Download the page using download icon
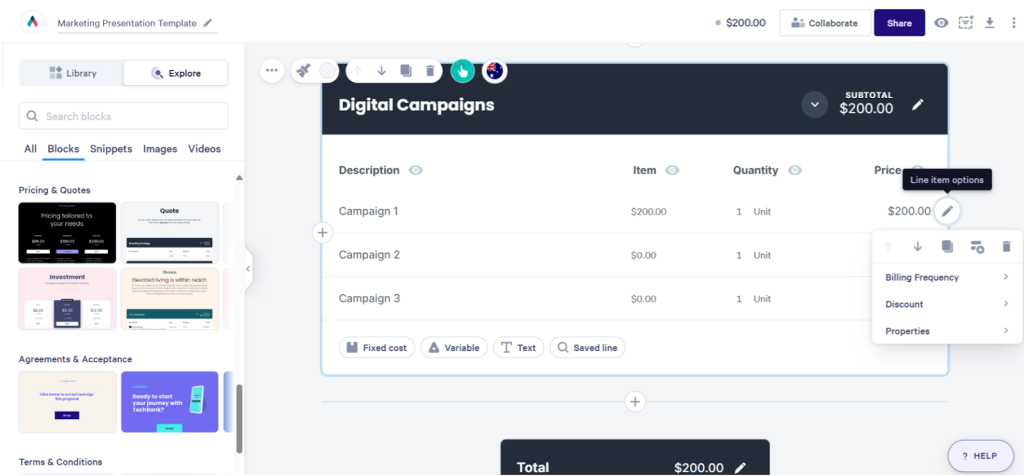The image size is (1024, 476). (x=989, y=23)
